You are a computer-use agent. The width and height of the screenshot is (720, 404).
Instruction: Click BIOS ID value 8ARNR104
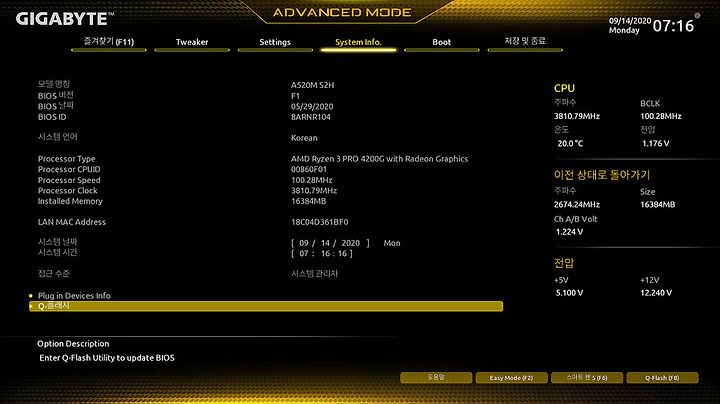point(310,117)
